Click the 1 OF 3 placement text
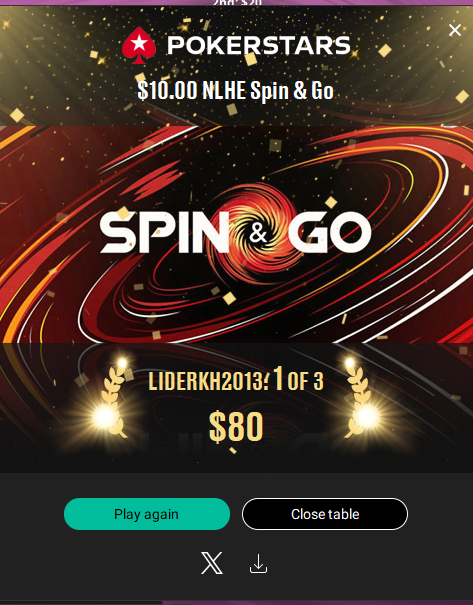Screen dimensions: 473x605 click(x=299, y=380)
